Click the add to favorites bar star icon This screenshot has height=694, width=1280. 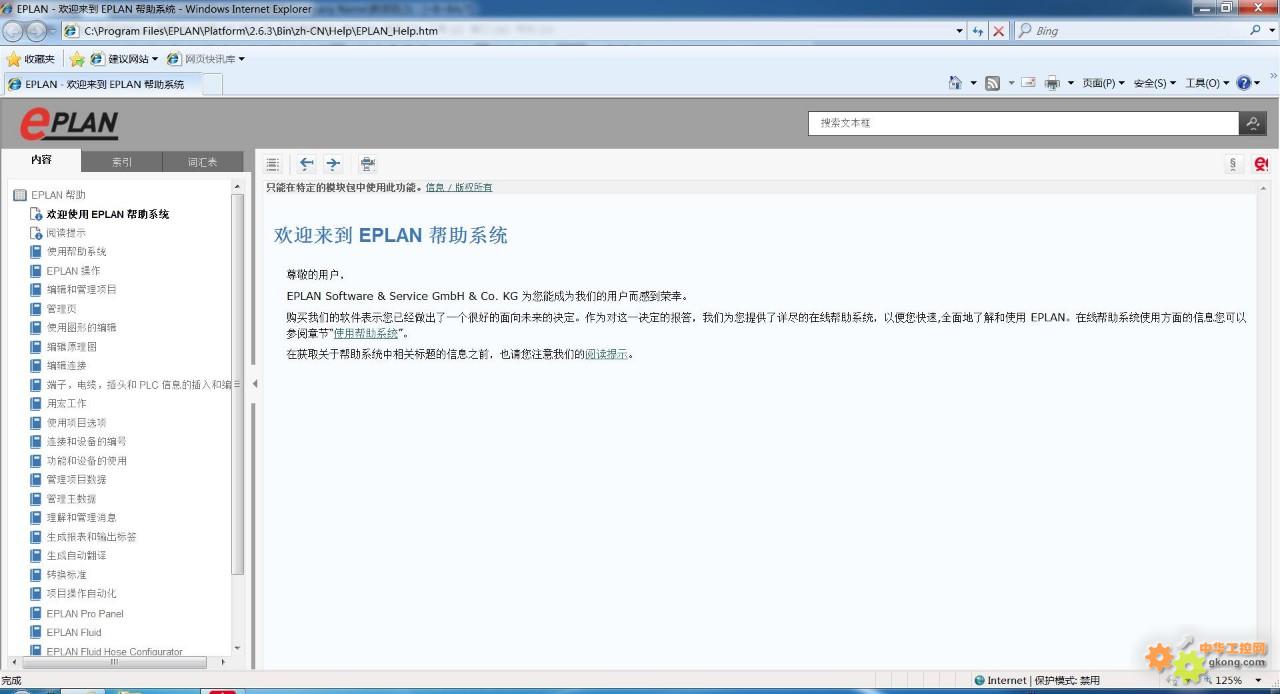point(77,59)
